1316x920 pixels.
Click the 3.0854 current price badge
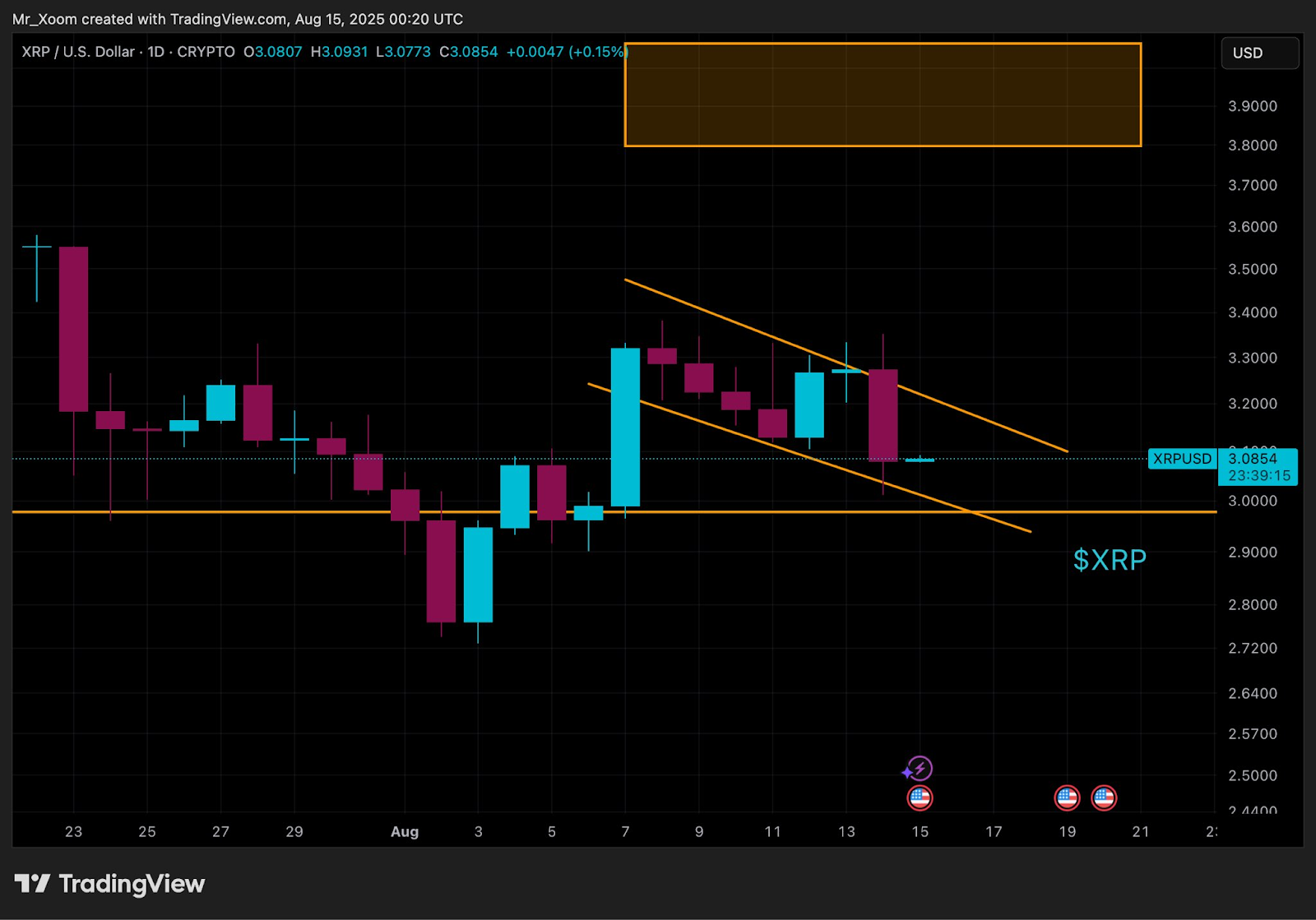click(1258, 467)
